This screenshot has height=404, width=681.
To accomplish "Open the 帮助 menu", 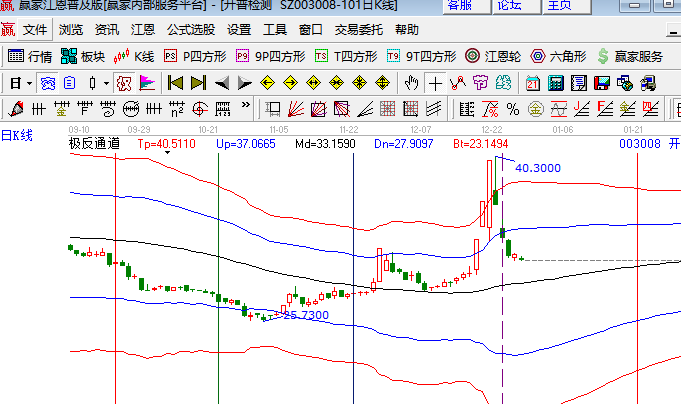I will 407,30.
